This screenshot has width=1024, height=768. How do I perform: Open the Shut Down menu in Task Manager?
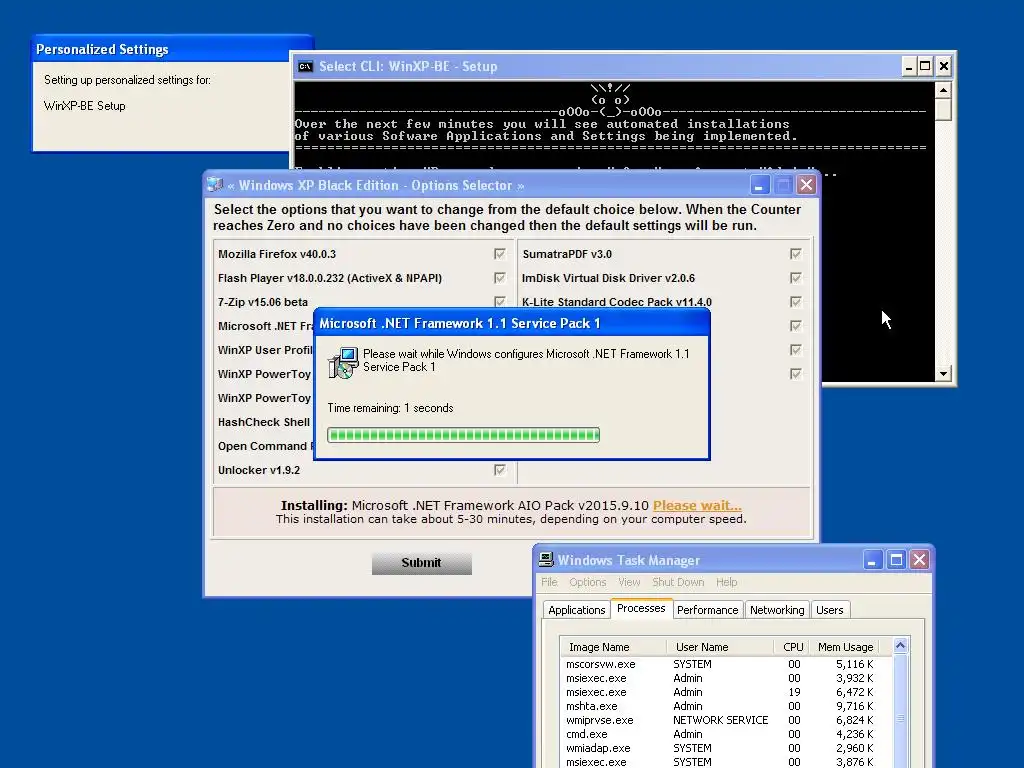coord(678,582)
